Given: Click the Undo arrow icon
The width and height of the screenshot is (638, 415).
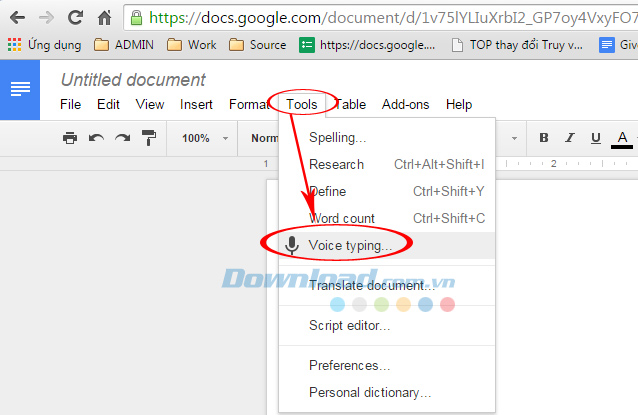Looking at the screenshot, I should click(96, 138).
